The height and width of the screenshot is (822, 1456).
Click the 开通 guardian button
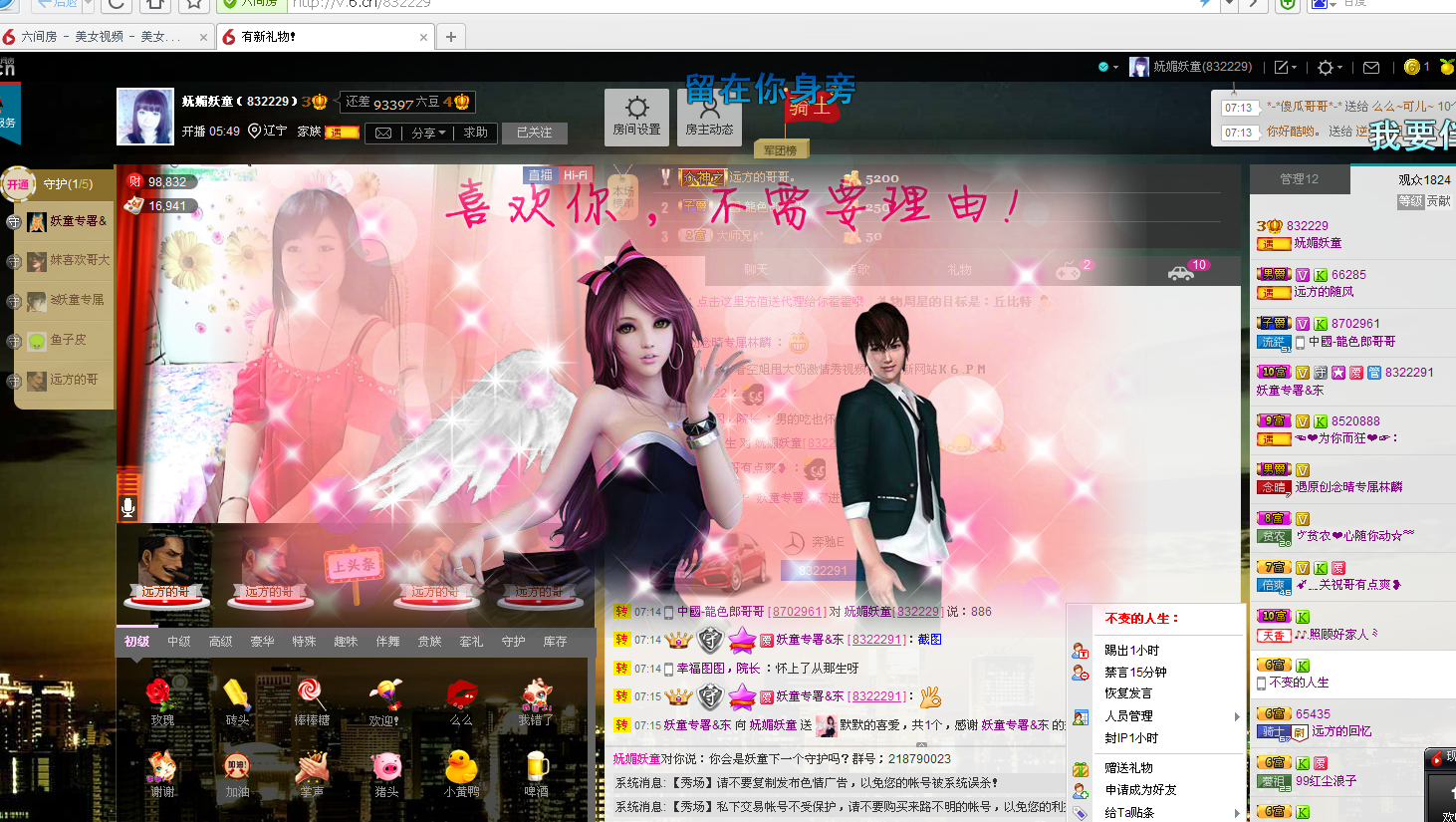18,184
